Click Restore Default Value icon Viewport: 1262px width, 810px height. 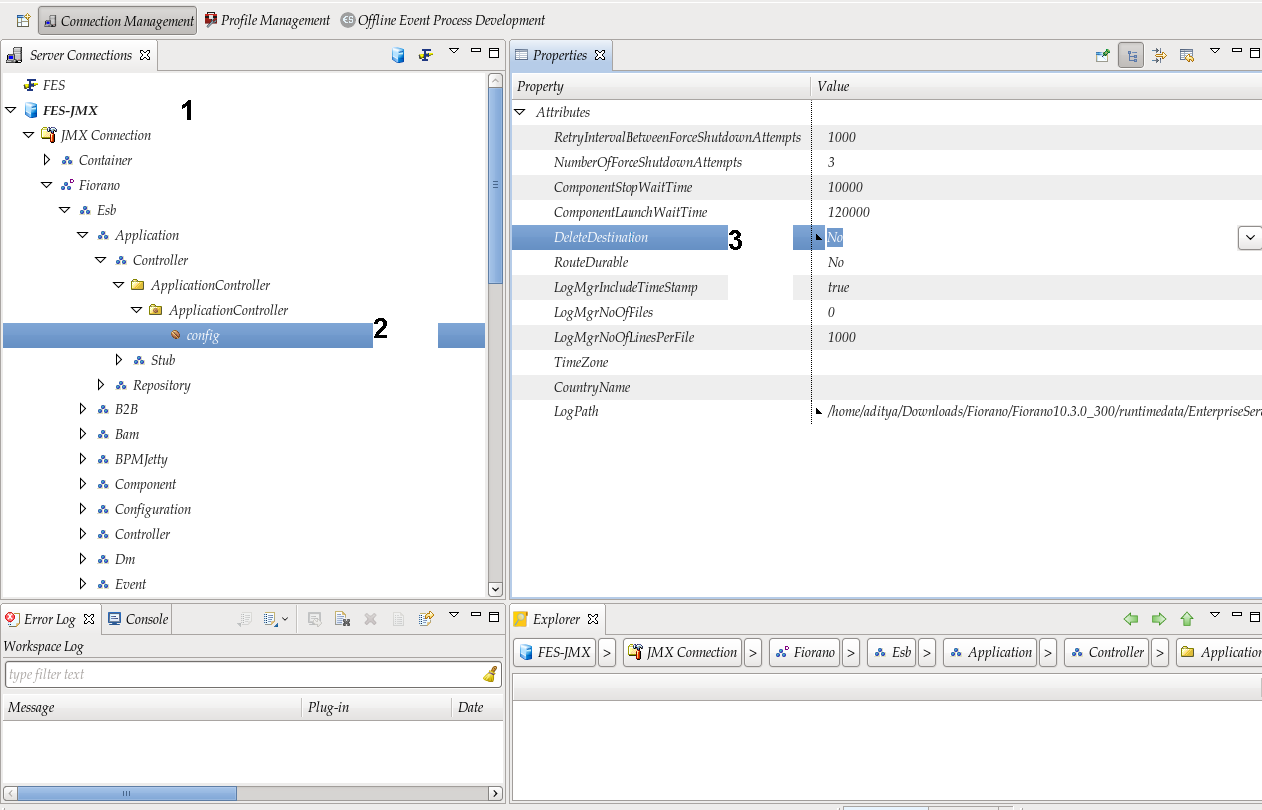click(x=1187, y=55)
